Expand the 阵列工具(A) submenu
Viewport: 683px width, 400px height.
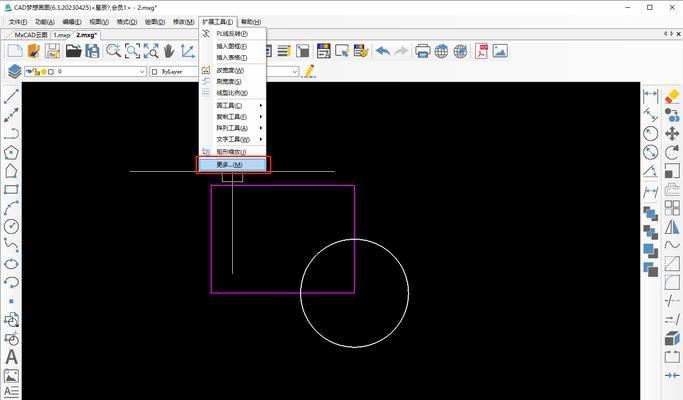click(x=233, y=128)
